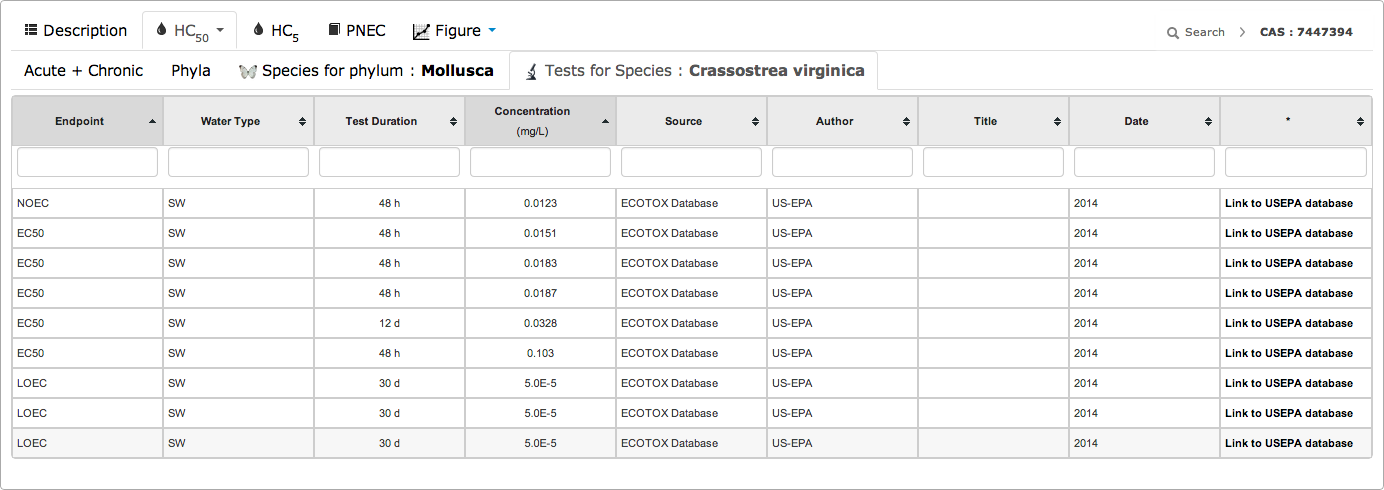Open USEPA database link for NOEC row
Viewport: 1384px width, 490px height.
tap(1288, 203)
